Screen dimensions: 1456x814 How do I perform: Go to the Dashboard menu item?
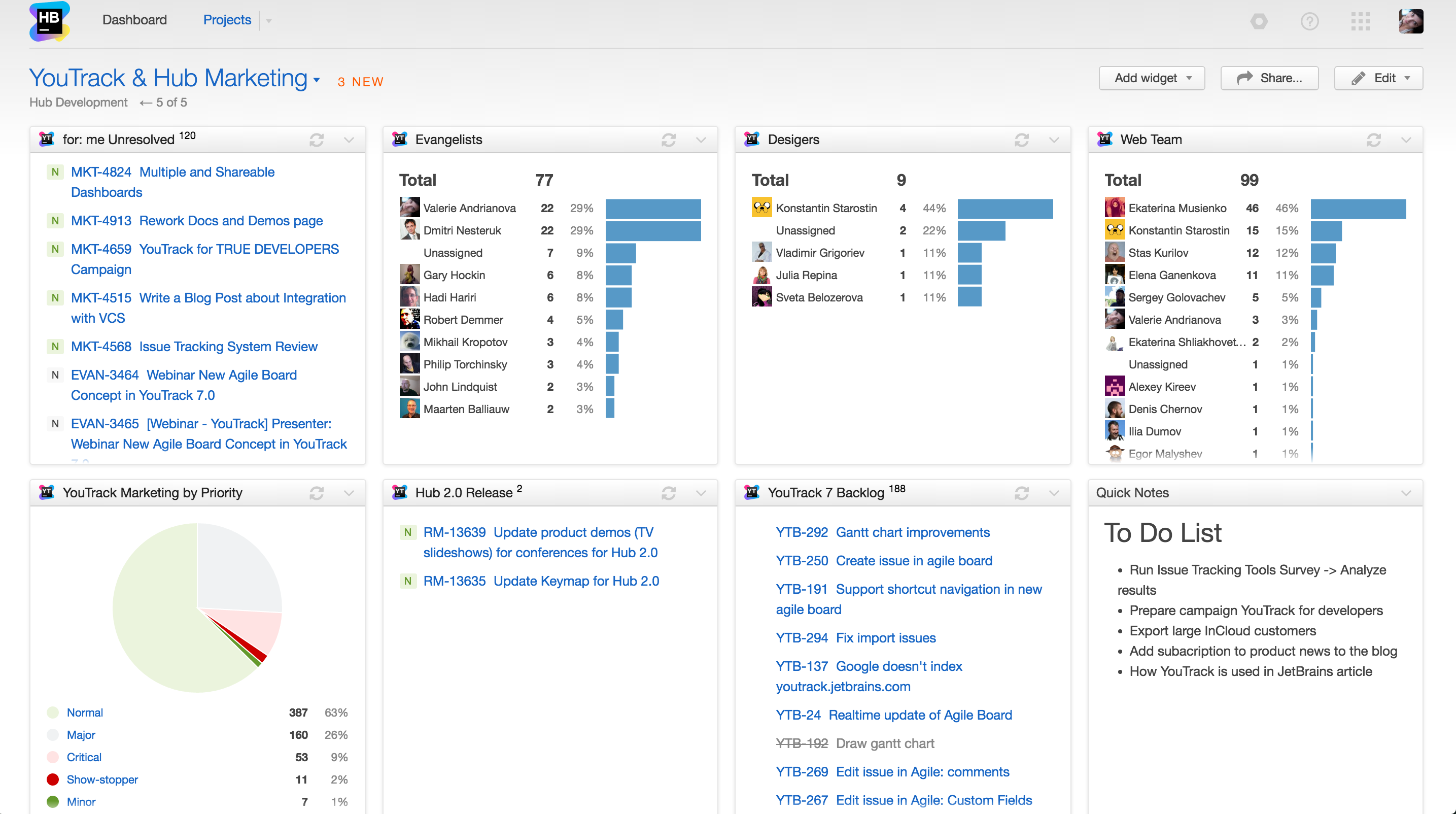point(134,20)
